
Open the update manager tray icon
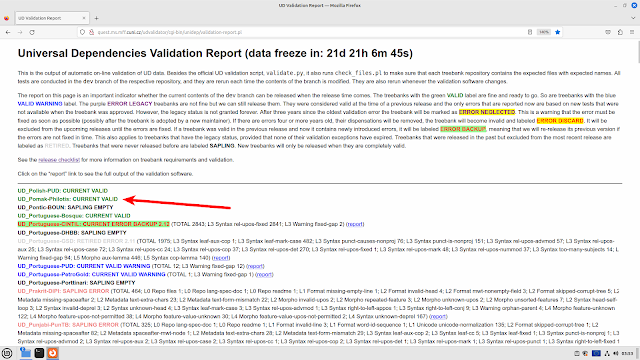click(585, 353)
